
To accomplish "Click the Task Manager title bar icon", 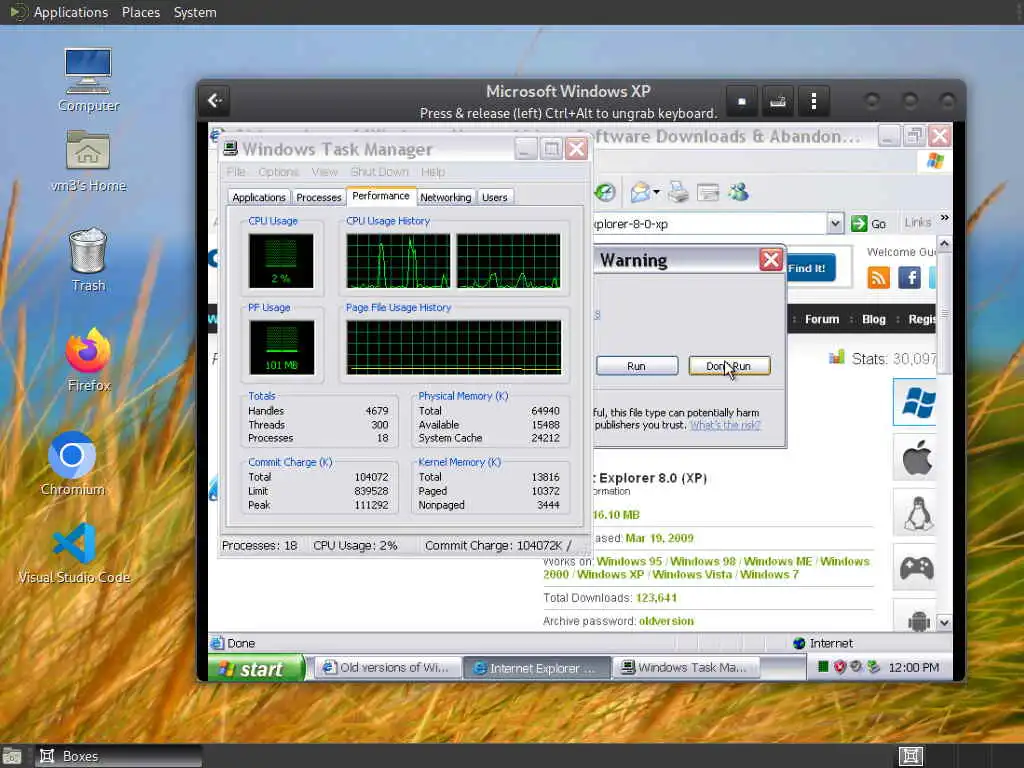I will click(230, 149).
